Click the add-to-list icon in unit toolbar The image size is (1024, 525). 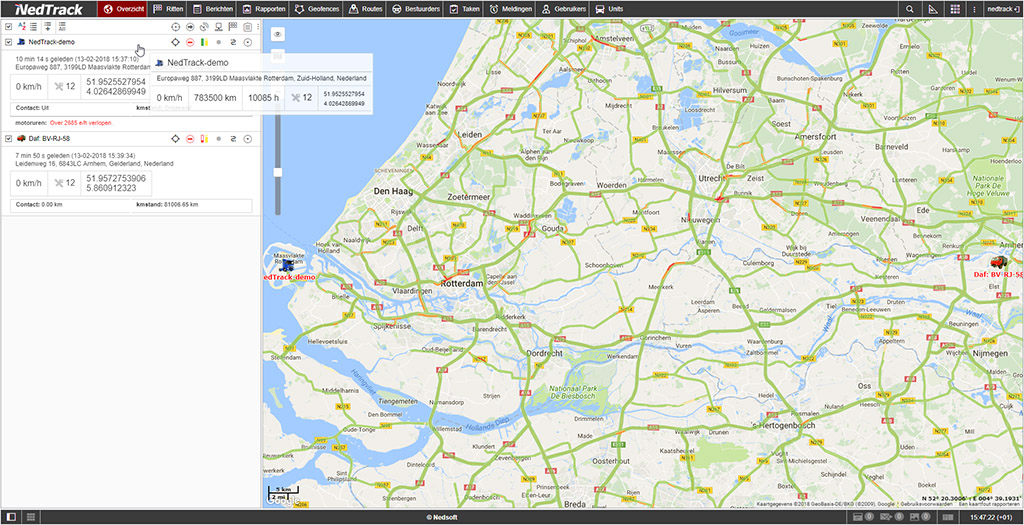pos(48,27)
